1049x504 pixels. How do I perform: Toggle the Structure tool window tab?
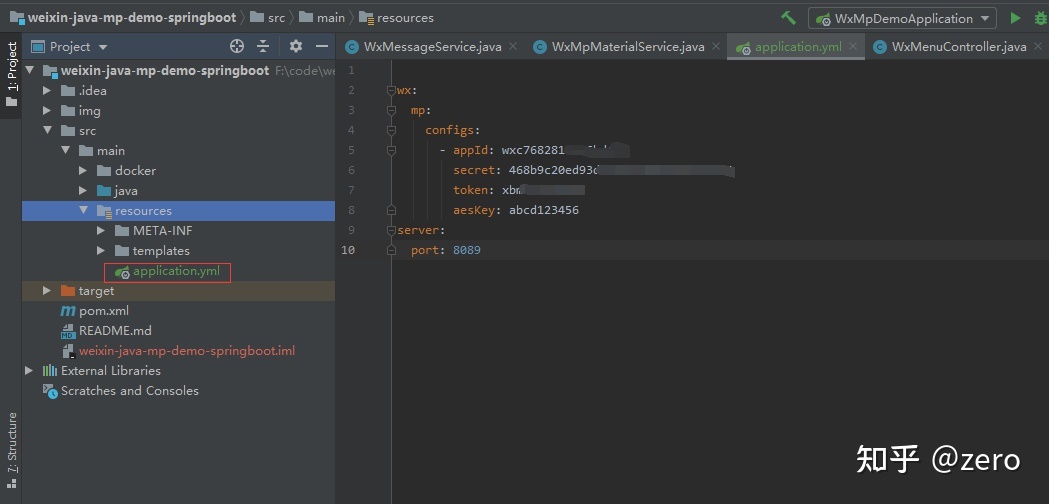(11, 450)
